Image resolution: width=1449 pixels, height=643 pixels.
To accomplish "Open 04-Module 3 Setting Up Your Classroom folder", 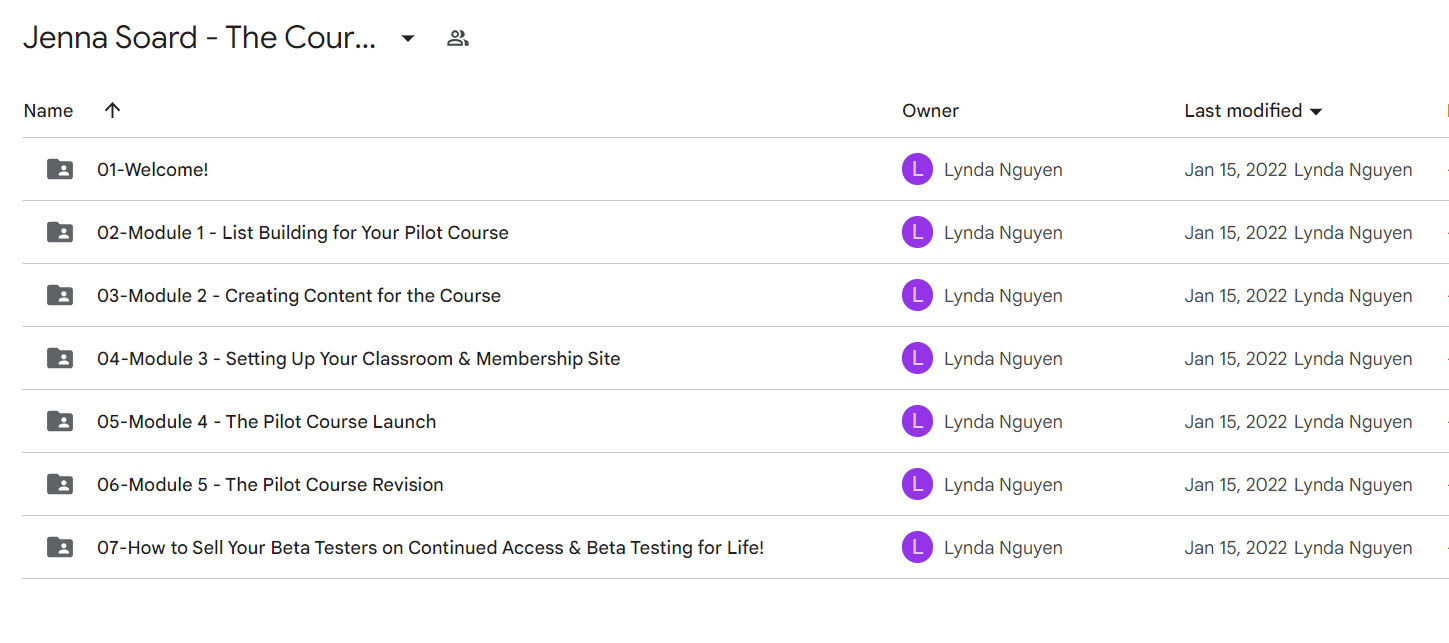I will (x=359, y=358).
